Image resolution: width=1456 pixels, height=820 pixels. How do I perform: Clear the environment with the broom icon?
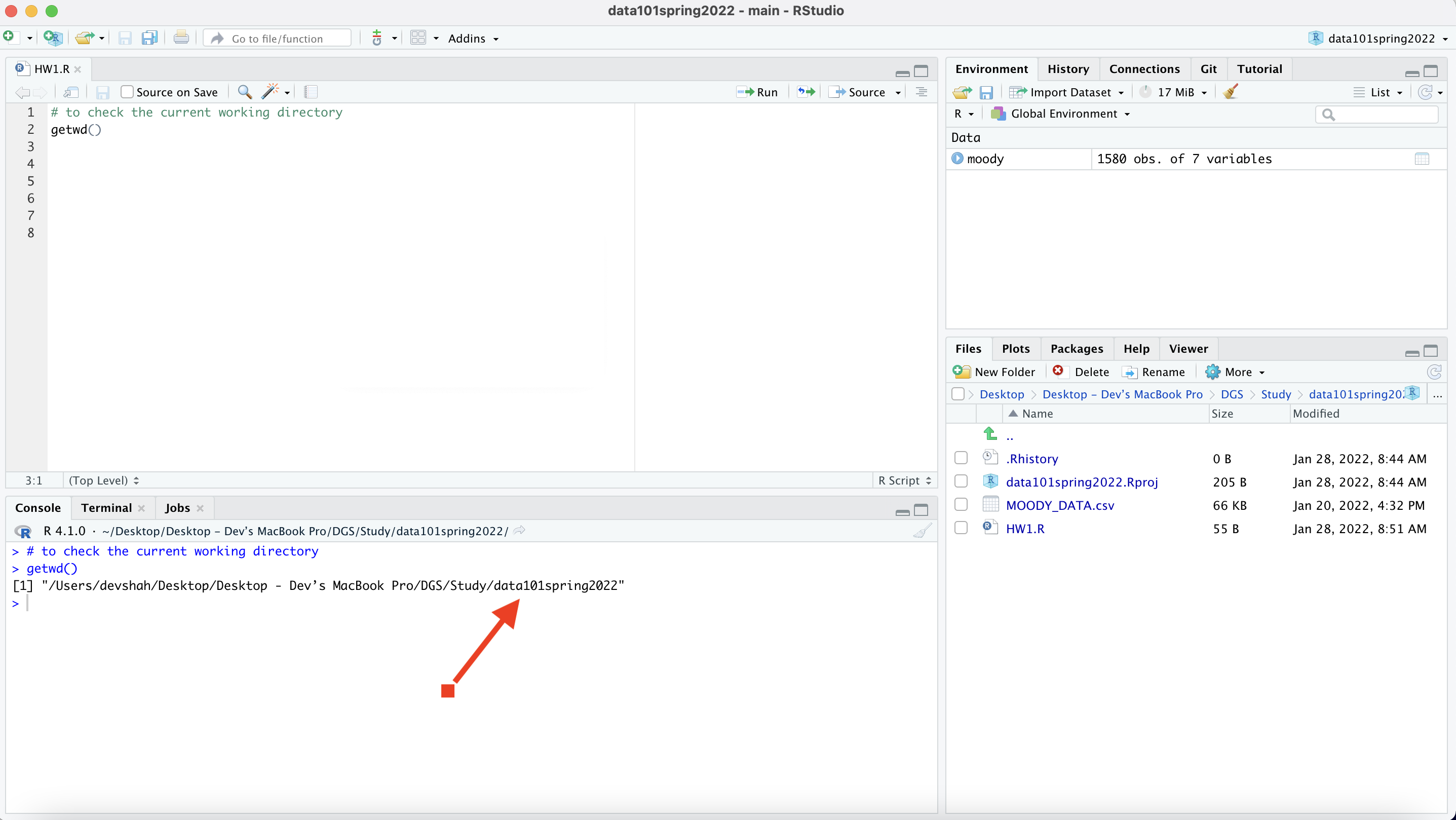point(1230,92)
